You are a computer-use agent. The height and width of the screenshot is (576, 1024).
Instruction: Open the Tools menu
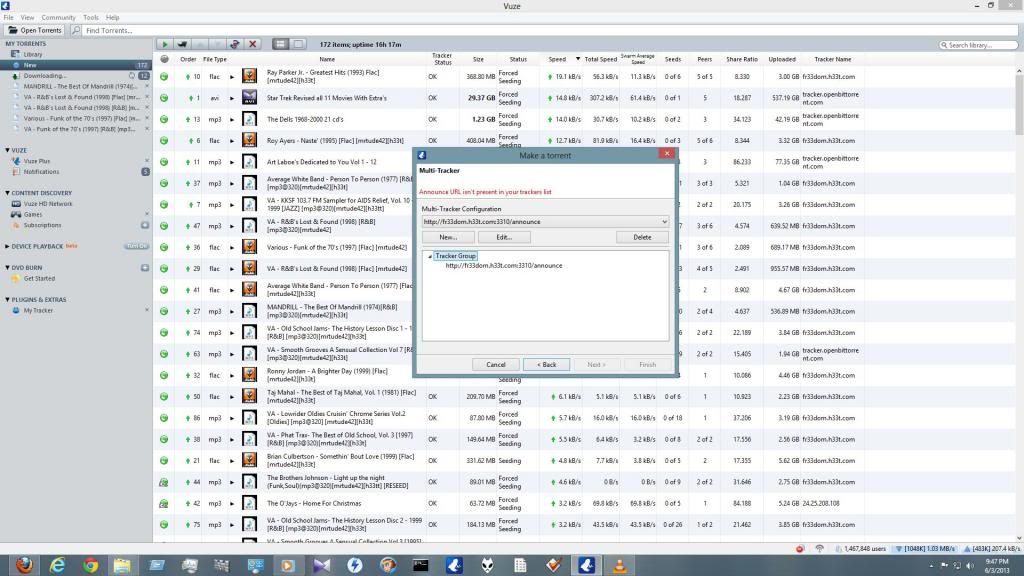[x=91, y=18]
